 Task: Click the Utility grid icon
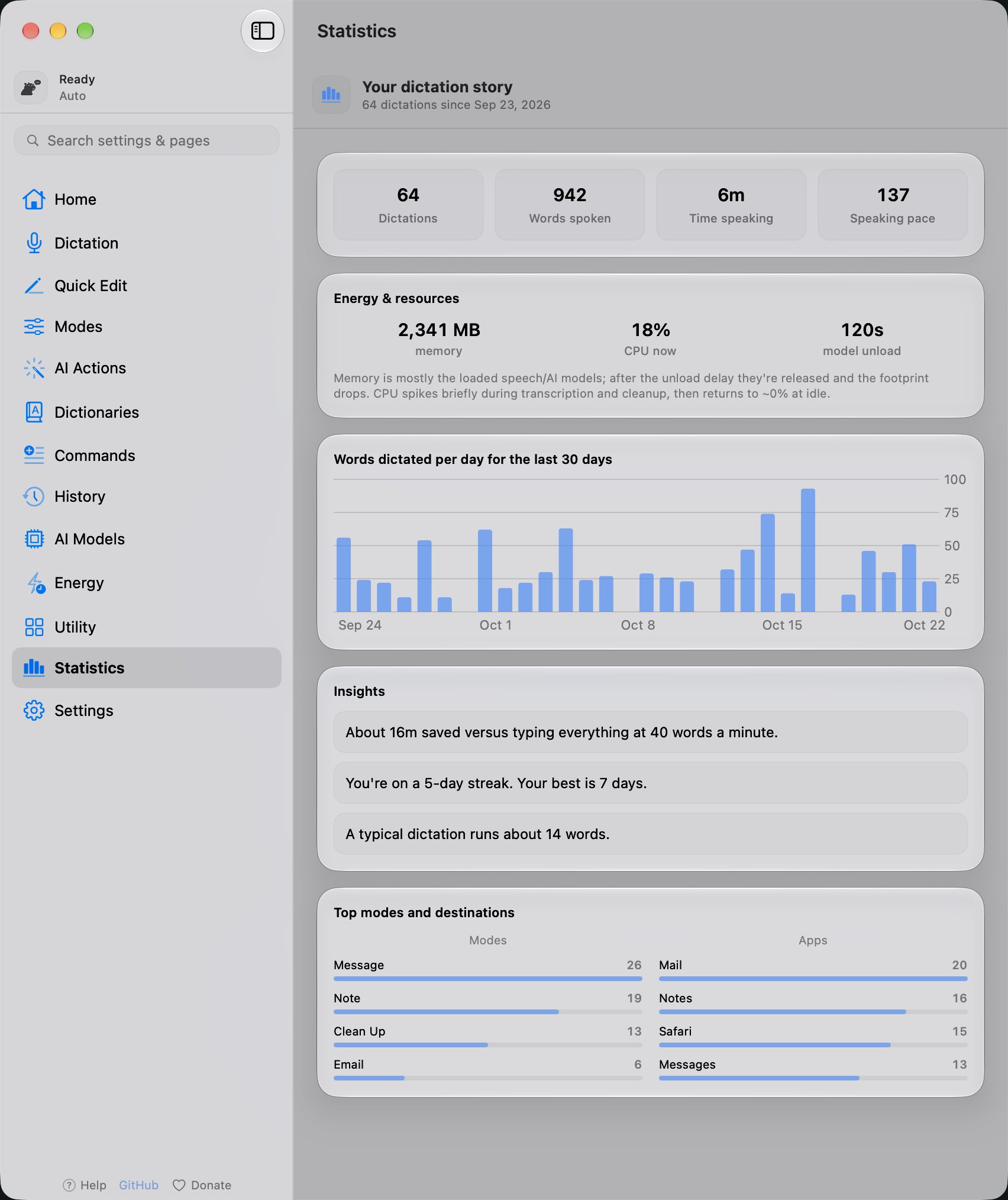click(x=34, y=627)
